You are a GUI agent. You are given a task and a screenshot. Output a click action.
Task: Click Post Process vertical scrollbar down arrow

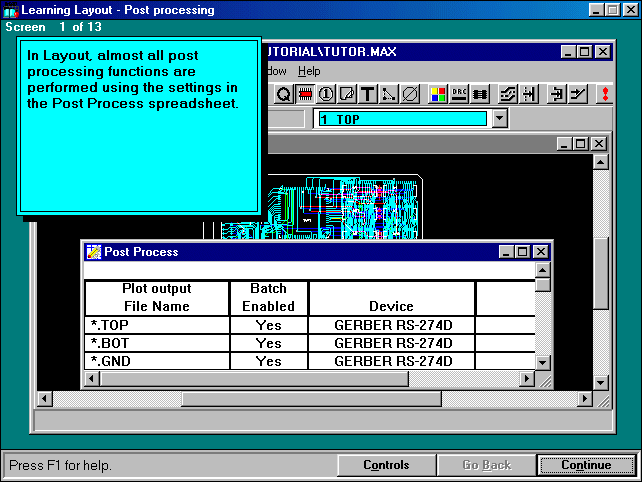[543, 362]
